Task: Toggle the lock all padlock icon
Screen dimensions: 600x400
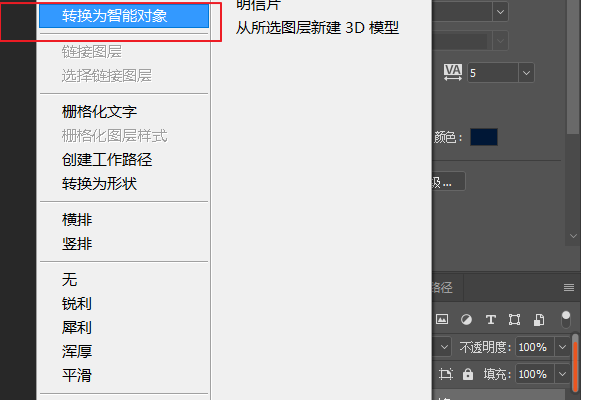Action: tap(468, 374)
